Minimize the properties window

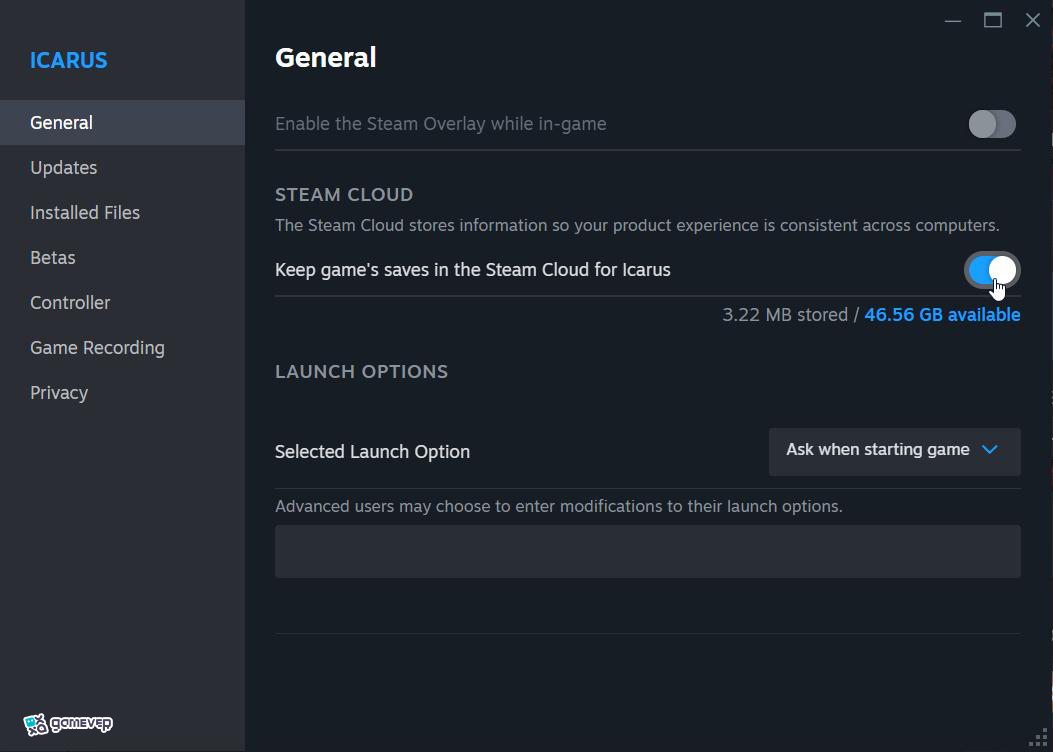952,21
